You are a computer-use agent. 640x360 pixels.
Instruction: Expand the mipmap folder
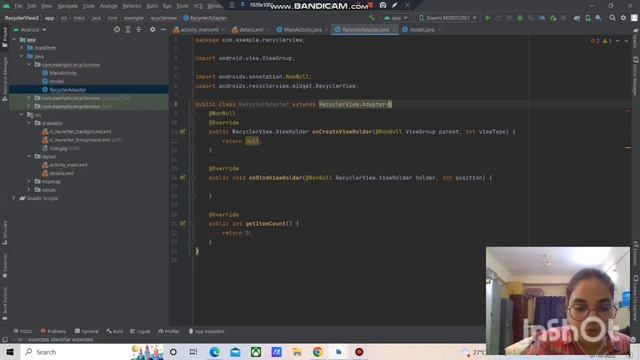pos(29,181)
